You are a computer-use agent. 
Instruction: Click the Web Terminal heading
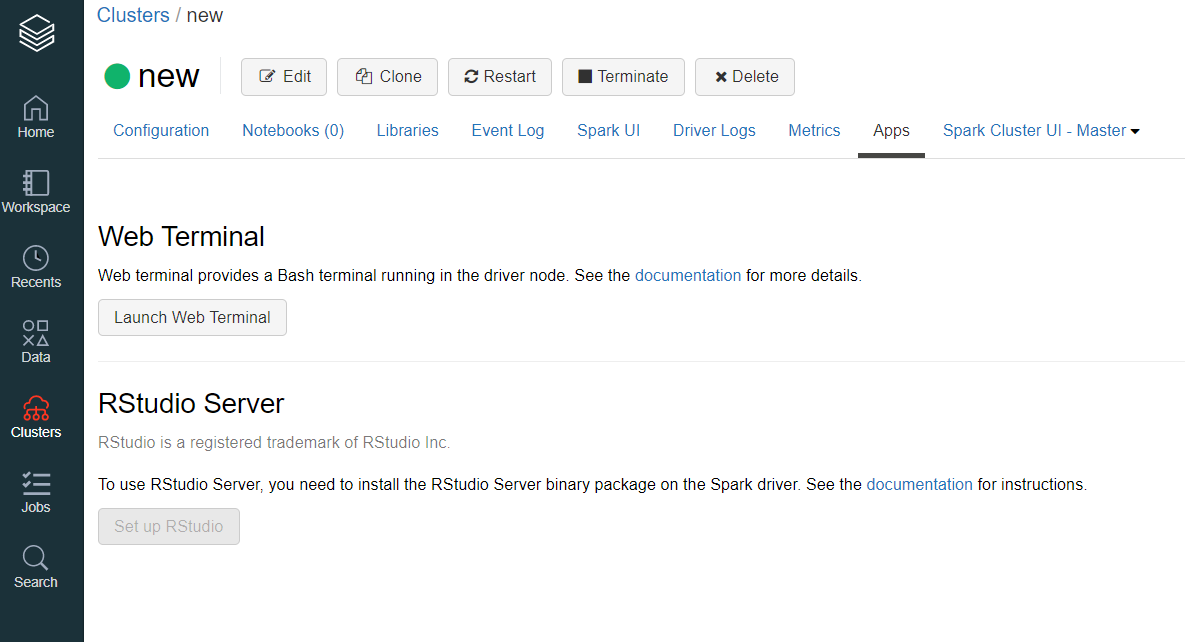181,237
